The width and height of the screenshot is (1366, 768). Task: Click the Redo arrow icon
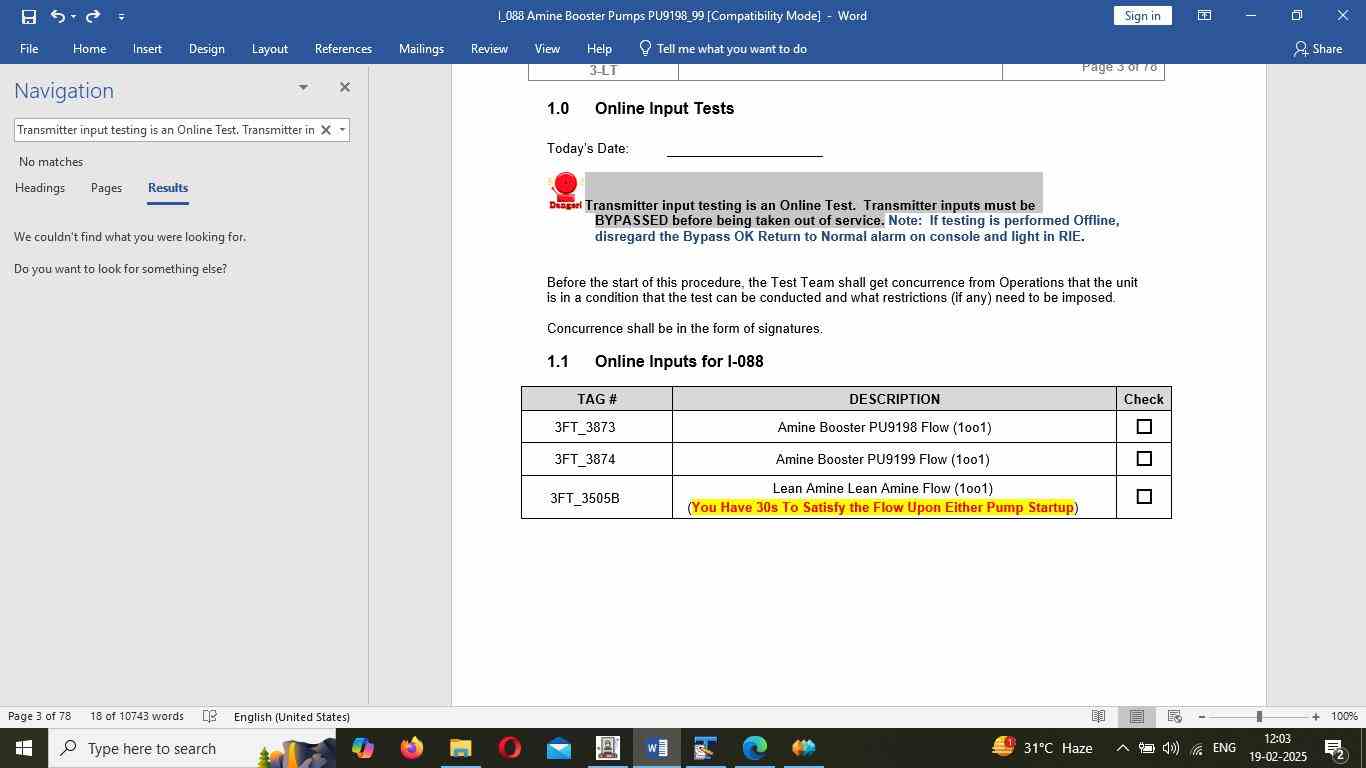[x=93, y=16]
